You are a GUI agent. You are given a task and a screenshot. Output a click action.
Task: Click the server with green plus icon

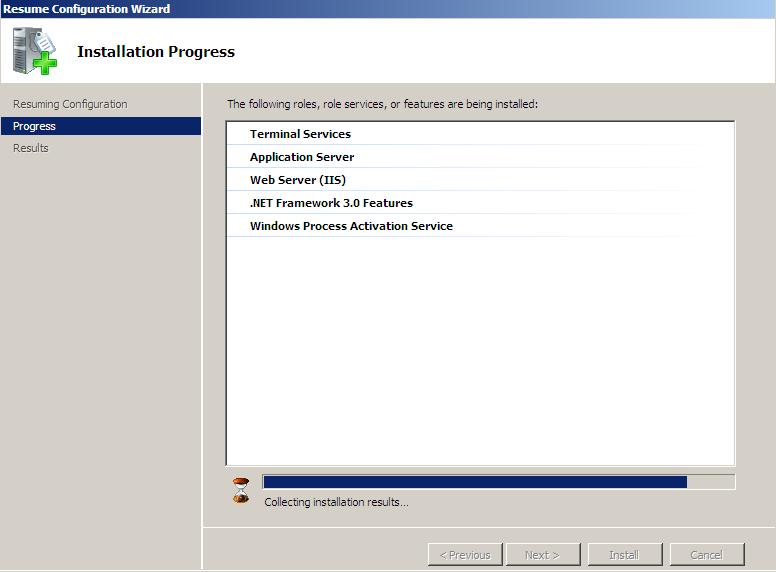click(x=34, y=51)
